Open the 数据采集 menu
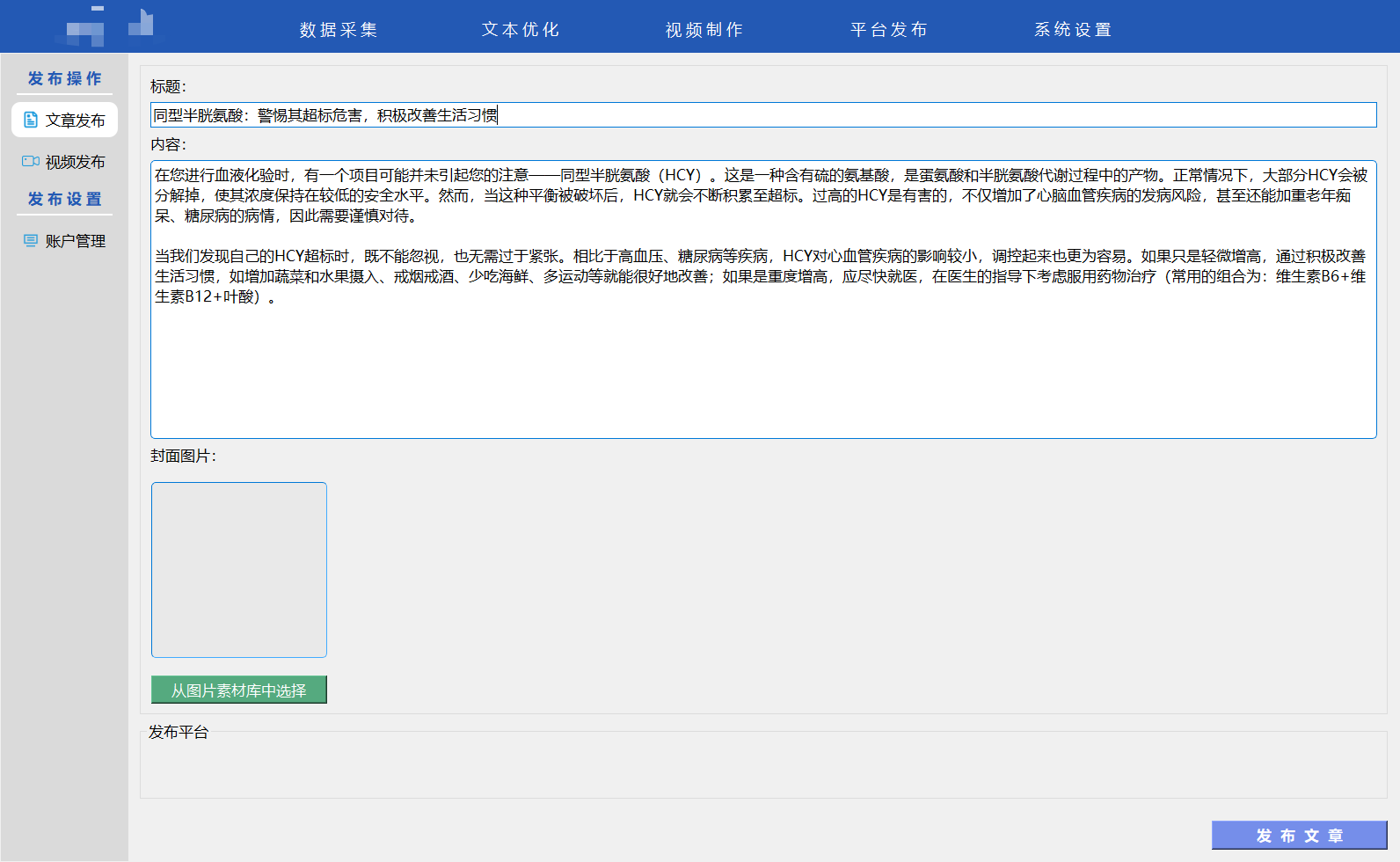Screen dimensions: 1400x862 coord(339,30)
